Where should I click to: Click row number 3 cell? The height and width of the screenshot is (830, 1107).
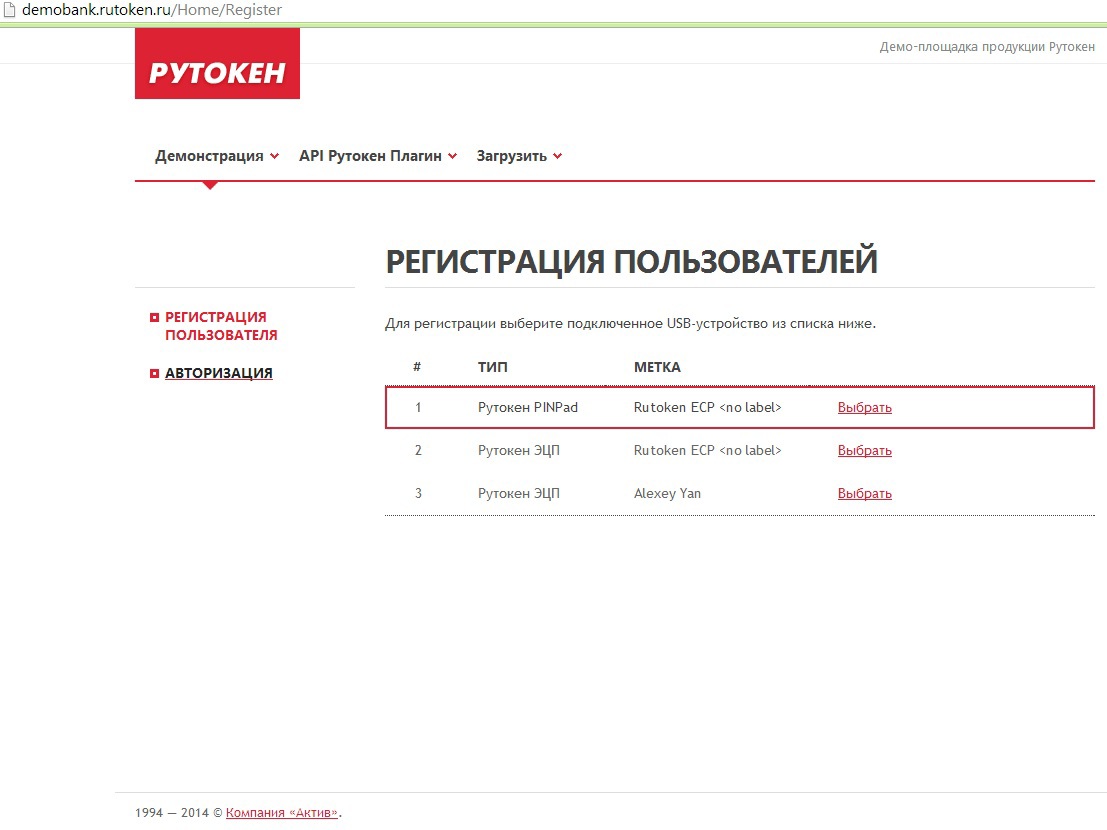pyautogui.click(x=418, y=493)
